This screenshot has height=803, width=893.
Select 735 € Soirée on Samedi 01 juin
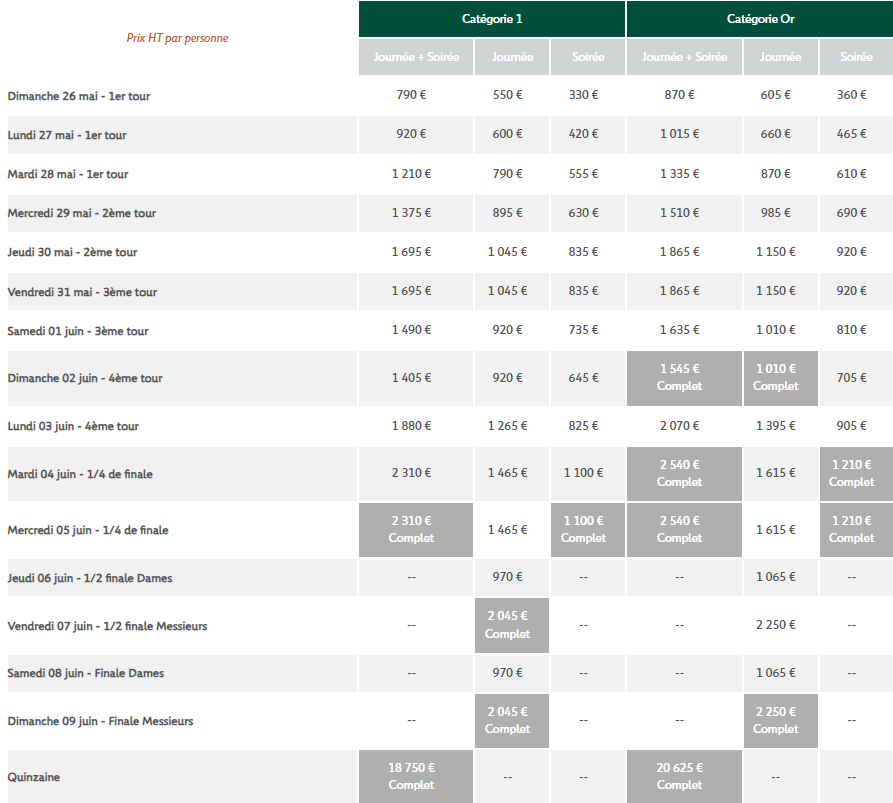pyautogui.click(x=583, y=331)
